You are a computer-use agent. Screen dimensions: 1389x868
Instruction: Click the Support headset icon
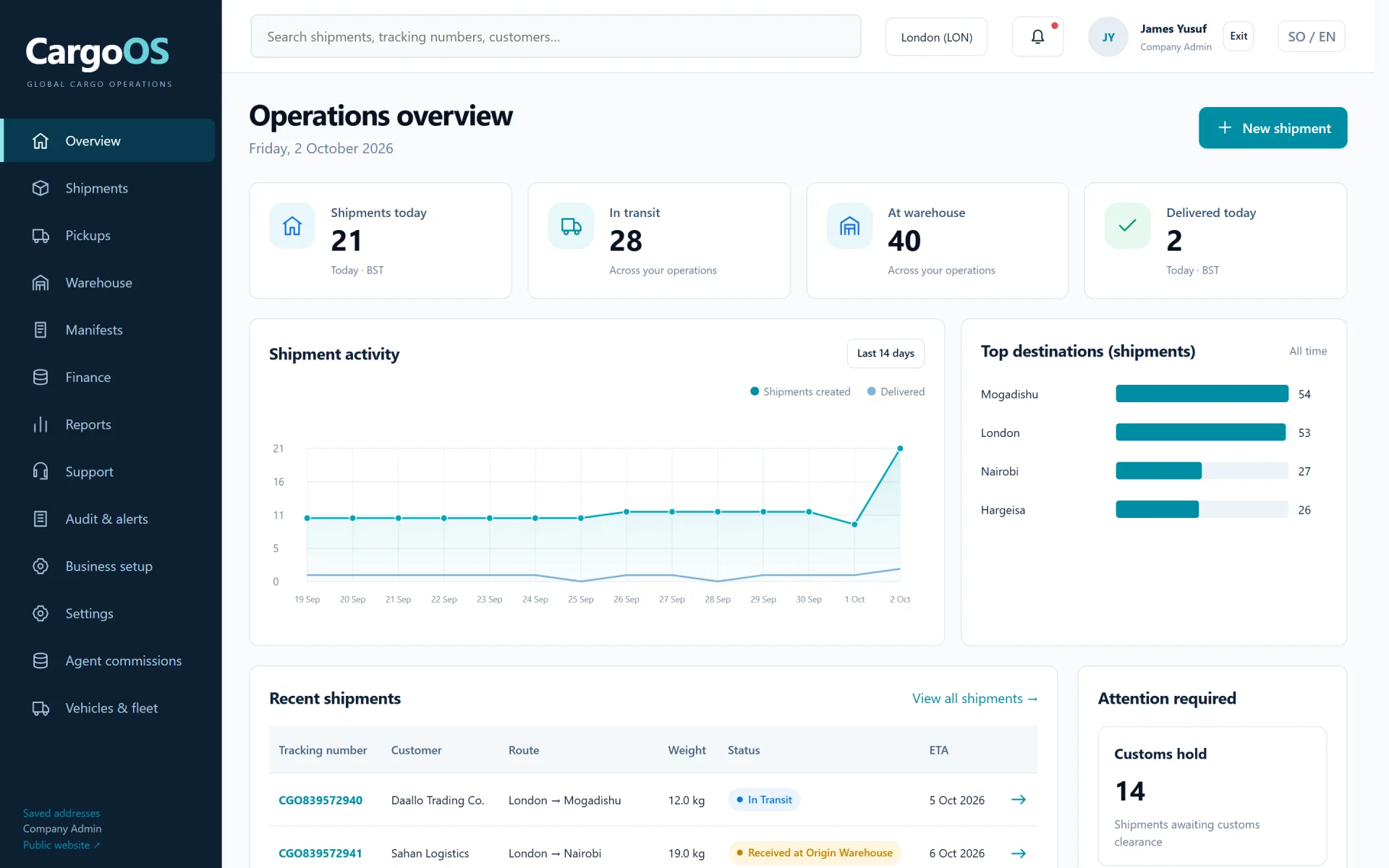[x=41, y=472]
